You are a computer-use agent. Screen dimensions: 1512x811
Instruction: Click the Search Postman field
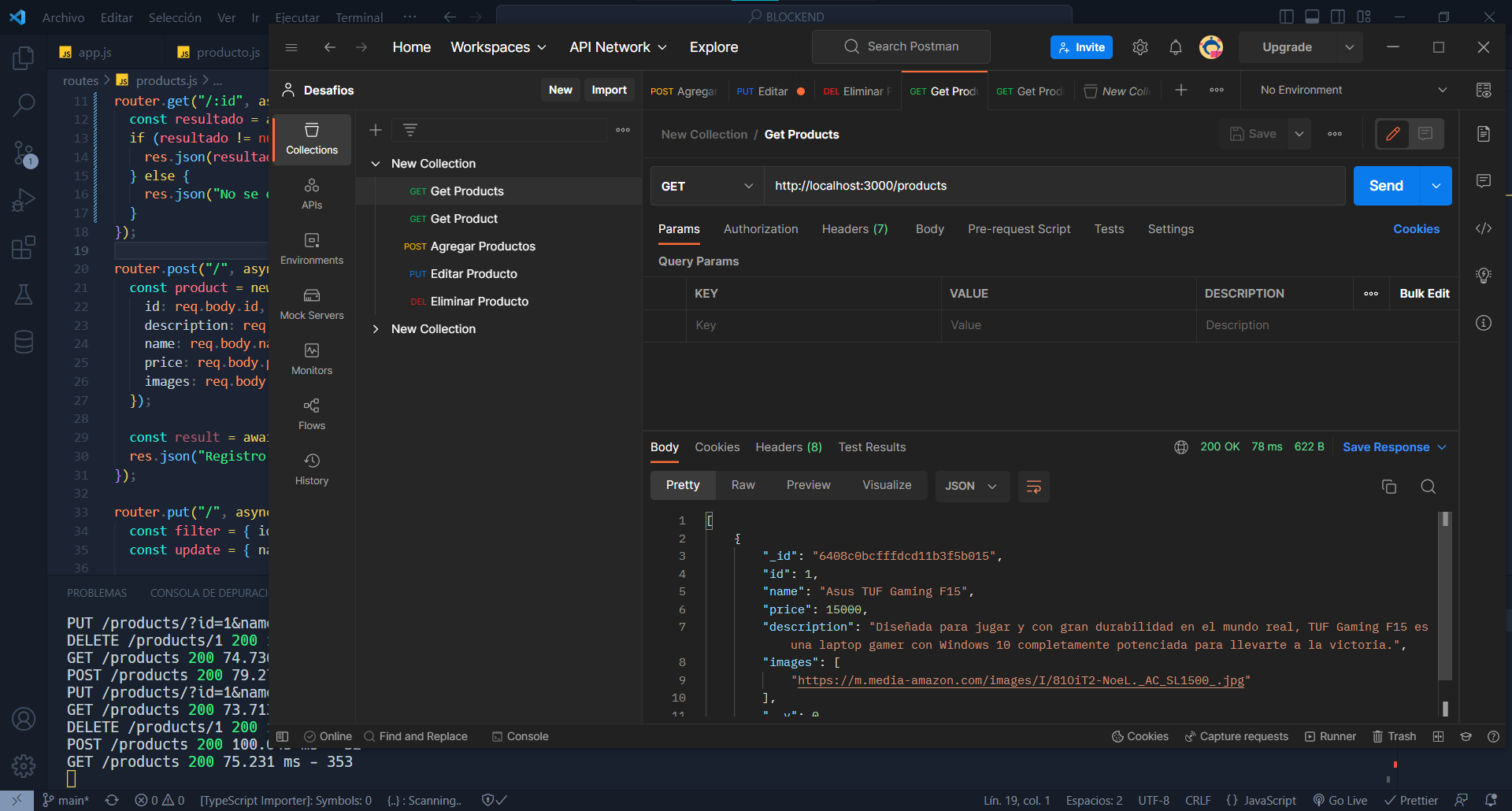pos(901,46)
